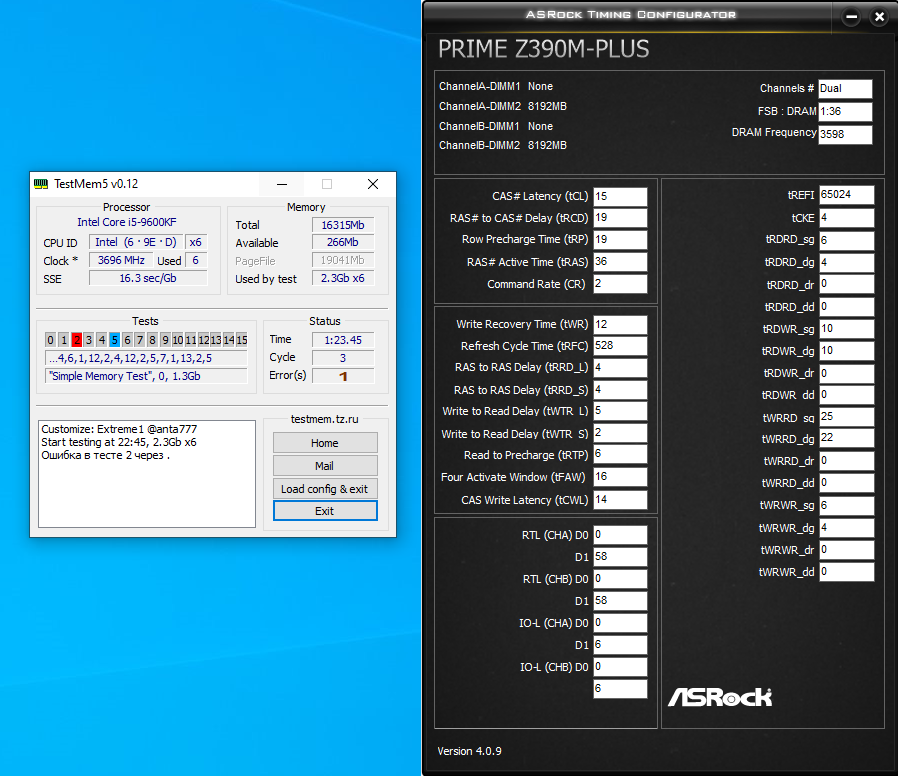Click the RAS# Active Time (tRAS) field
Image resolution: width=898 pixels, height=776 pixels.
tap(620, 262)
